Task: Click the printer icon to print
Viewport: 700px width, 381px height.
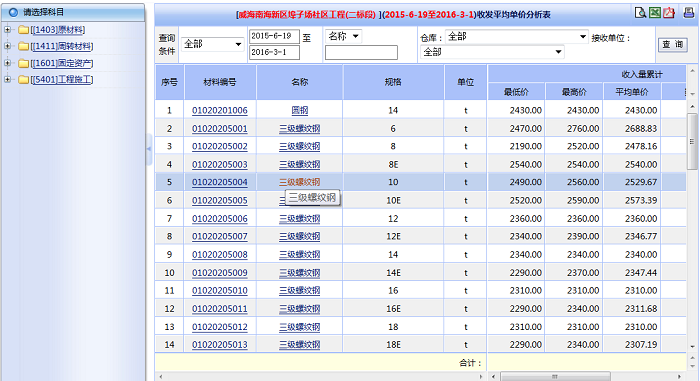Action: click(689, 13)
